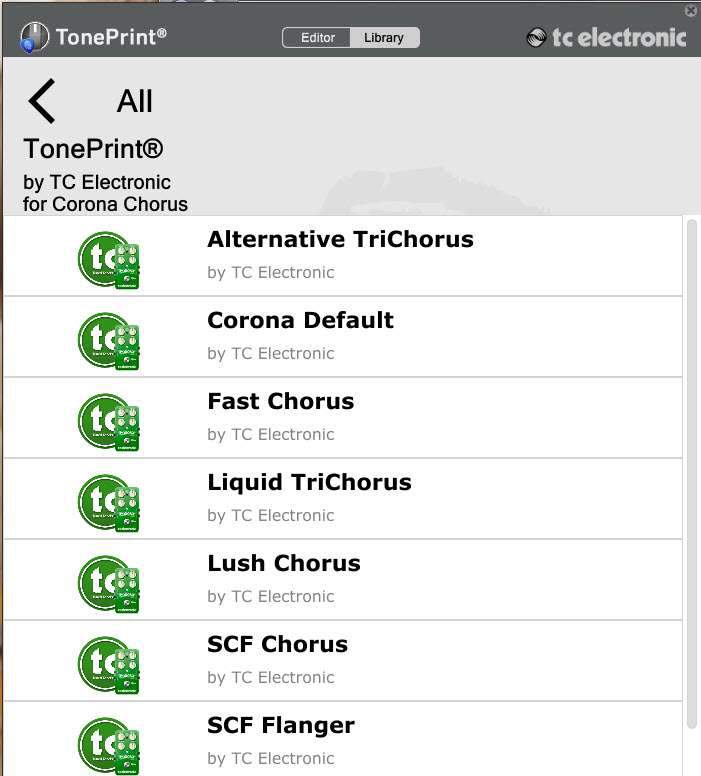Switch to the Library tab
Viewport: 701px width, 776px height.
point(384,38)
